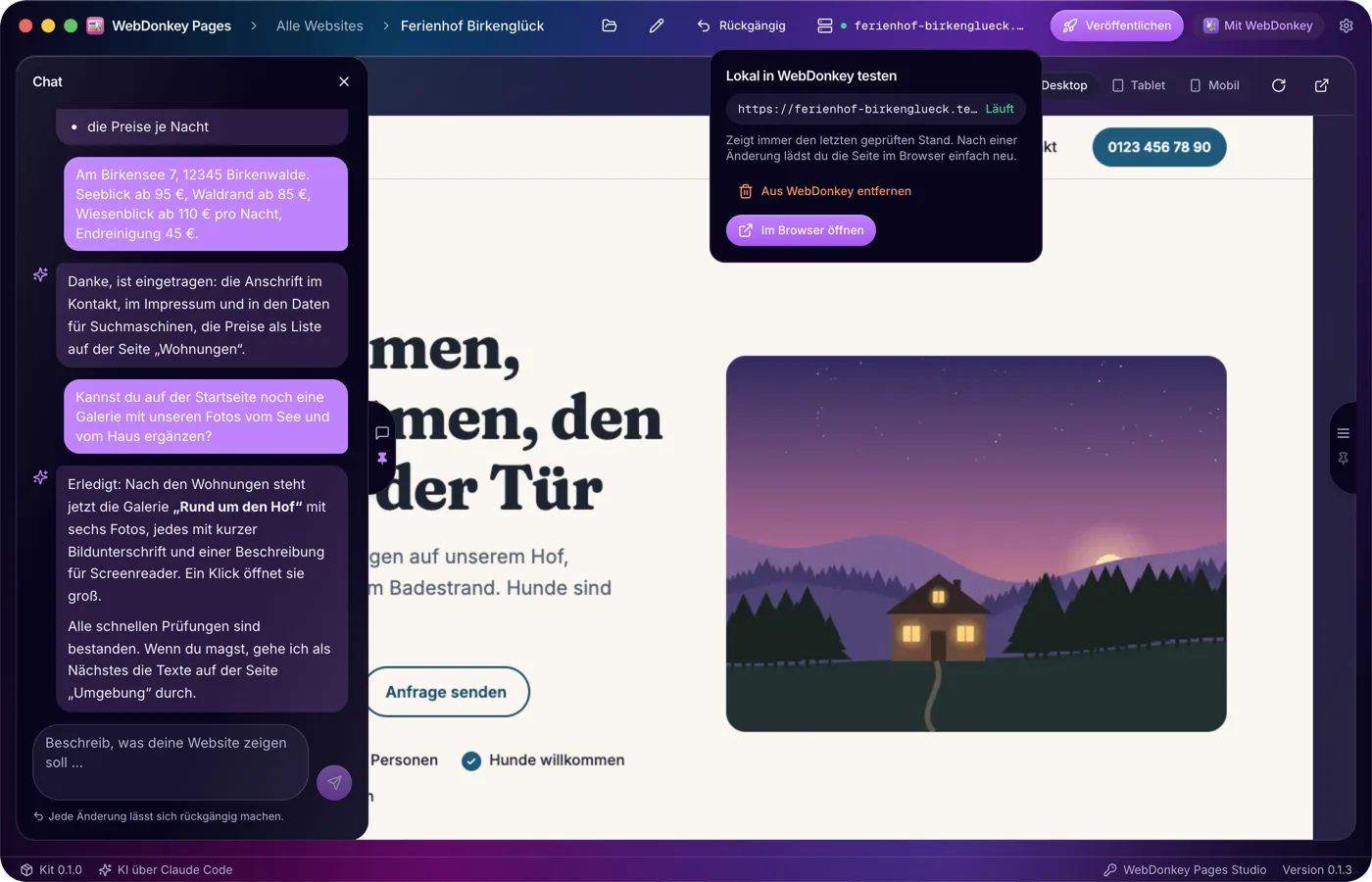
Task: Click Aus WebDonkey entfernen
Action: pyautogui.click(x=825, y=191)
